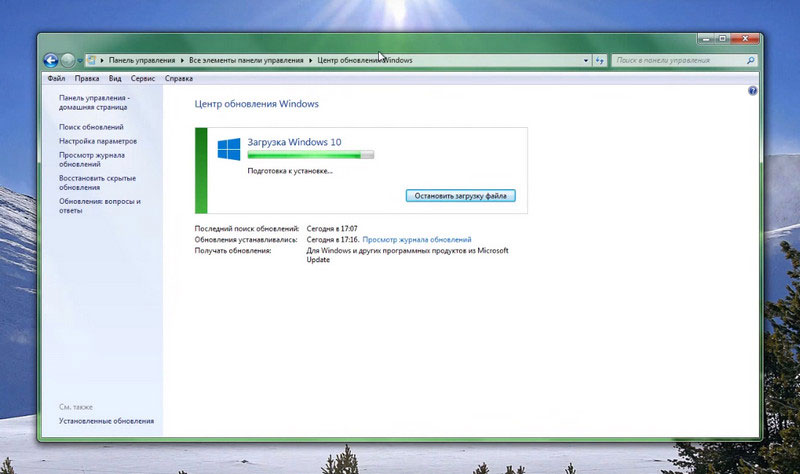This screenshot has height=474, width=800.
Task: Open the 'Вид' menu
Action: [116, 78]
